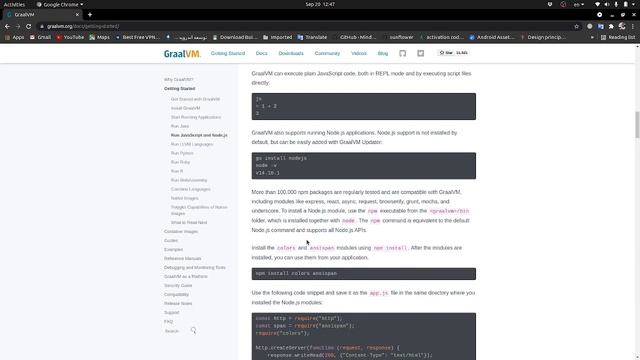The image size is (640, 360).
Task: Open a new tab with the plus button
Action: pos(90,15)
